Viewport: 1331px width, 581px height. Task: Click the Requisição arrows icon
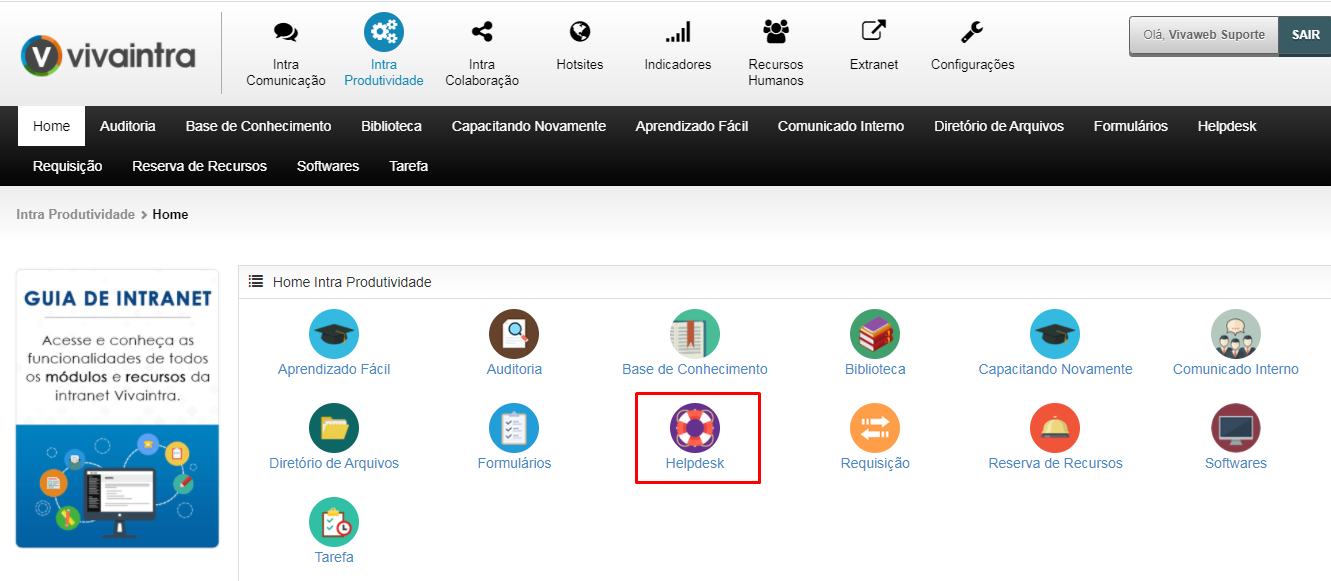point(875,428)
